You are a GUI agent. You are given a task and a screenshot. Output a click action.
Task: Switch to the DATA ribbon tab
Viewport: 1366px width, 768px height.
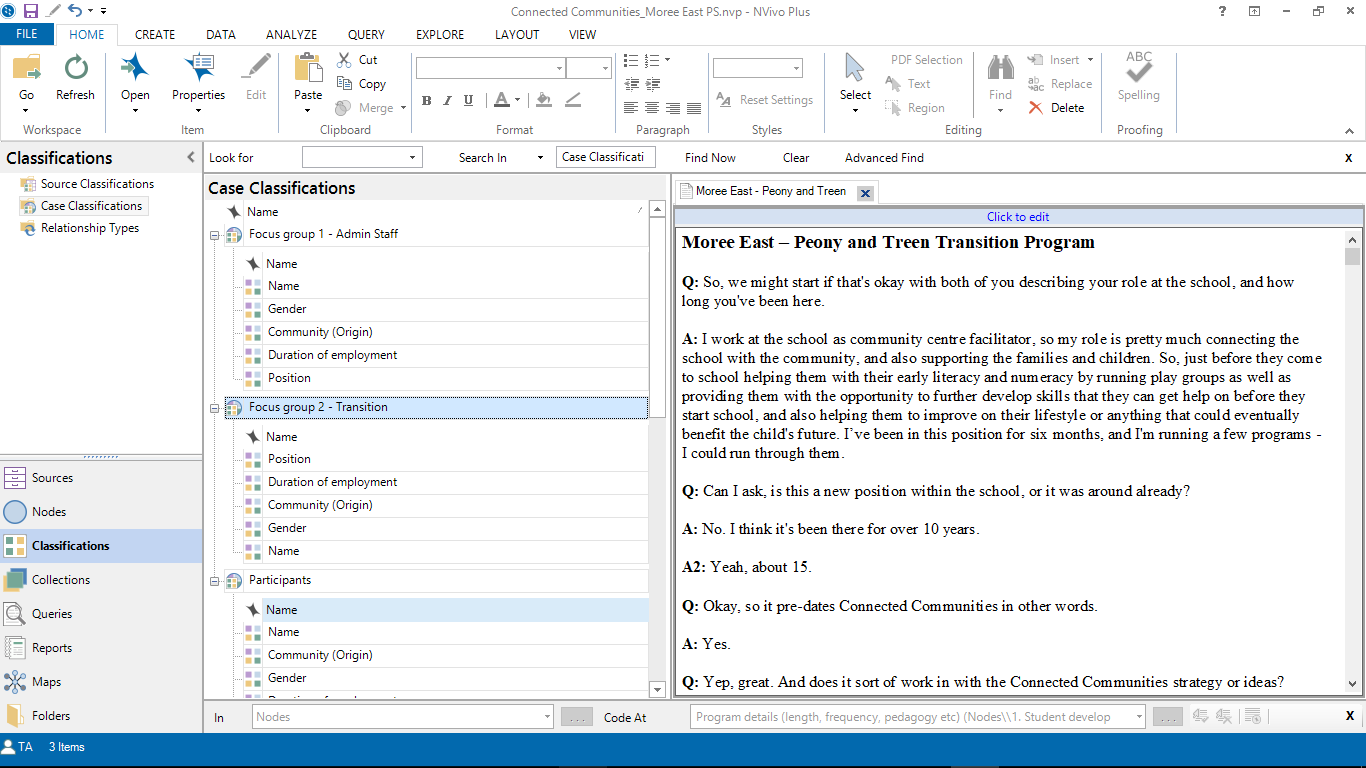pyautogui.click(x=221, y=34)
